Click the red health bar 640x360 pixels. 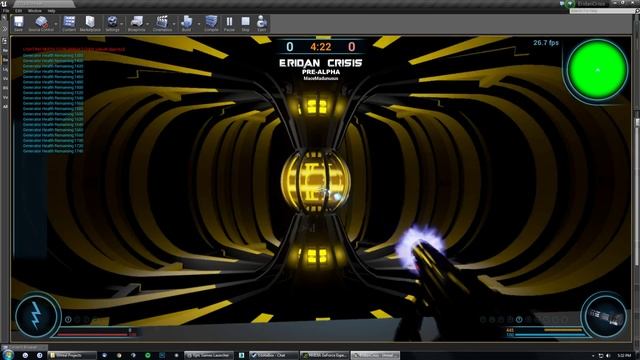tap(92, 335)
